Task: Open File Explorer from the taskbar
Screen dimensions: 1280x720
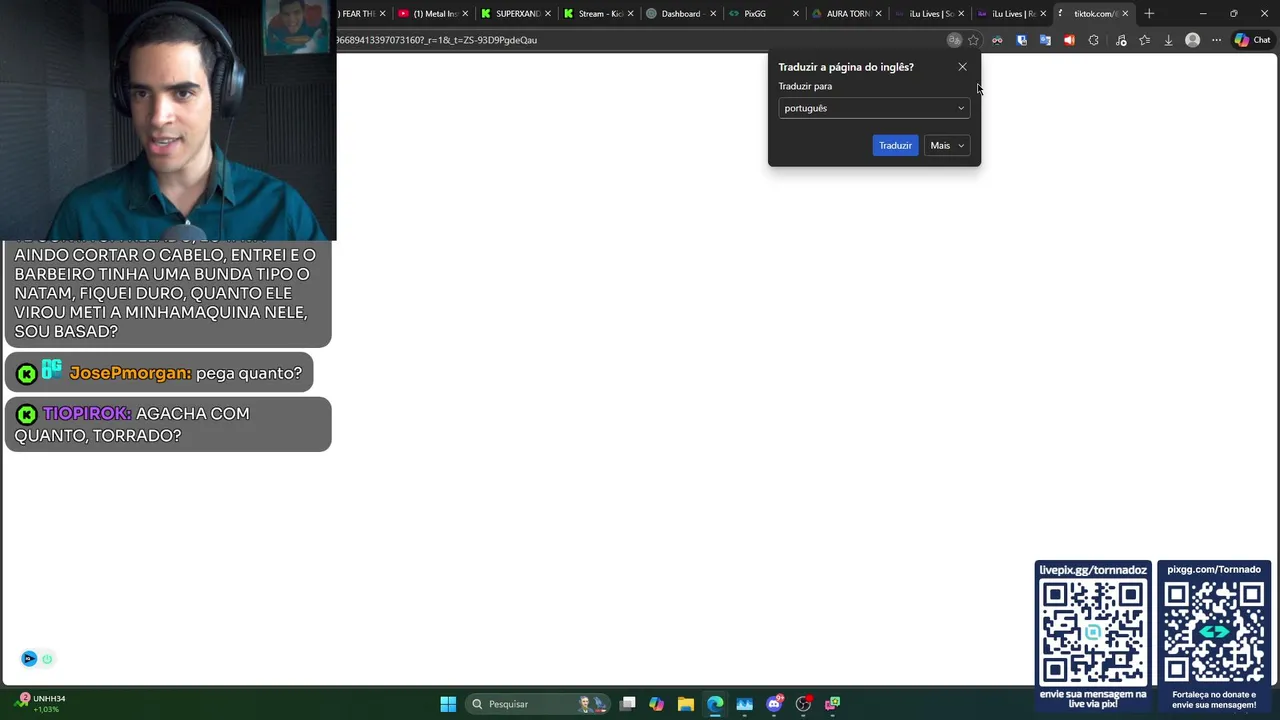Action: [x=685, y=704]
